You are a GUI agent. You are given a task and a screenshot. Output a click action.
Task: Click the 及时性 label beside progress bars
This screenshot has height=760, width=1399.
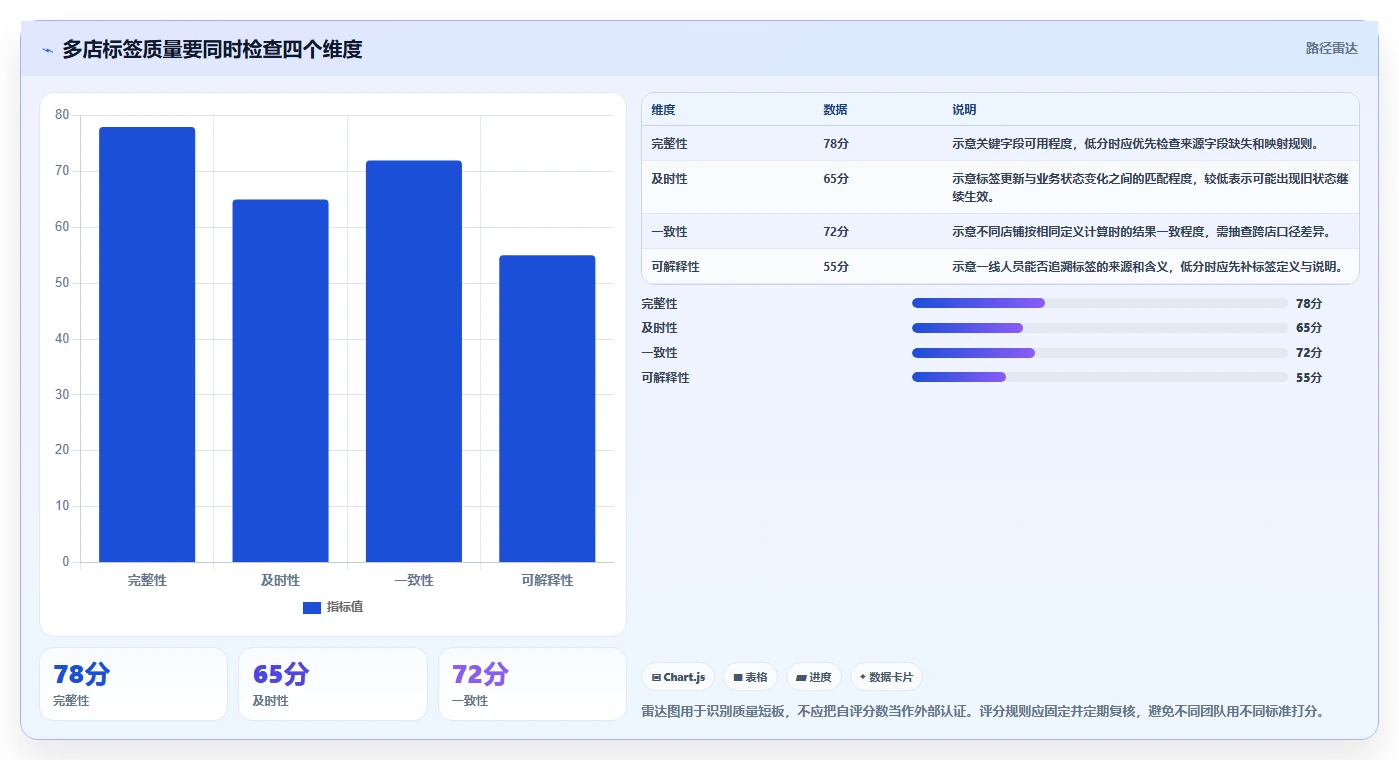[x=659, y=328]
